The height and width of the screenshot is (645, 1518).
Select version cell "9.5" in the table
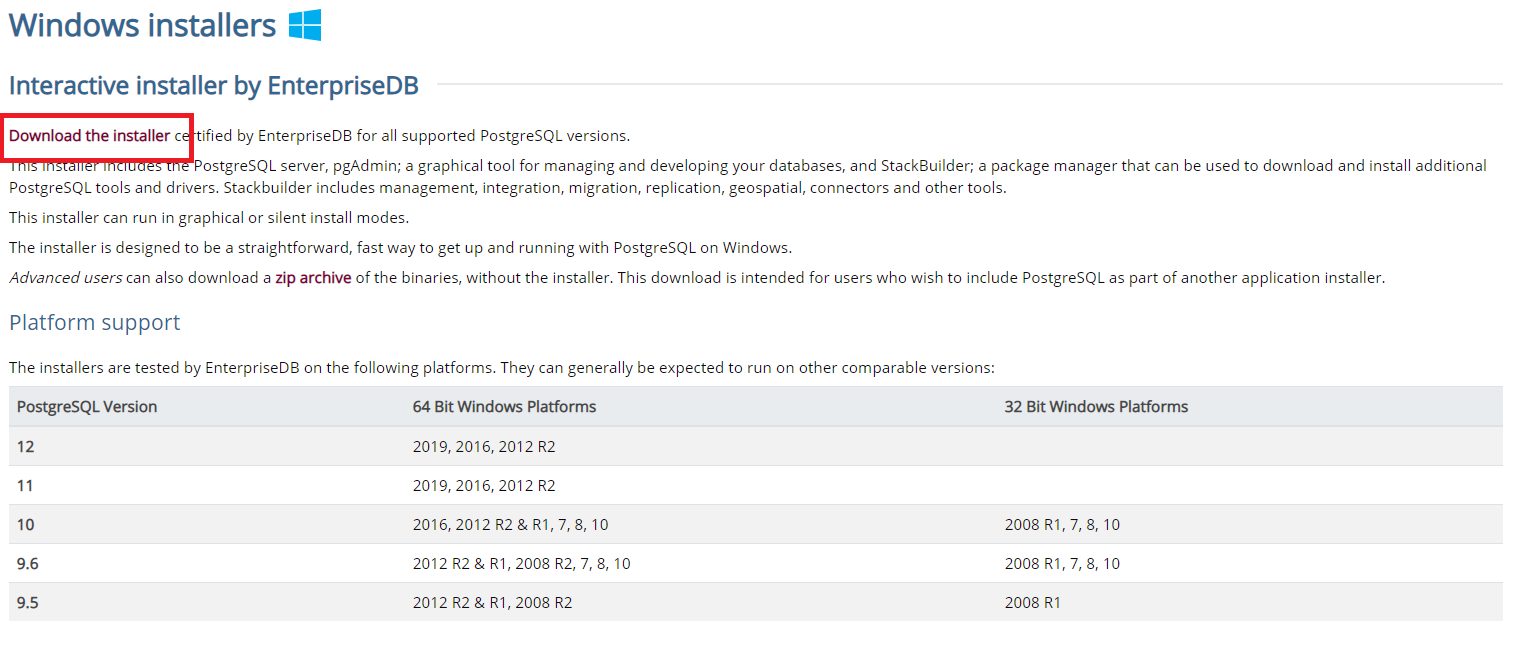(27, 603)
